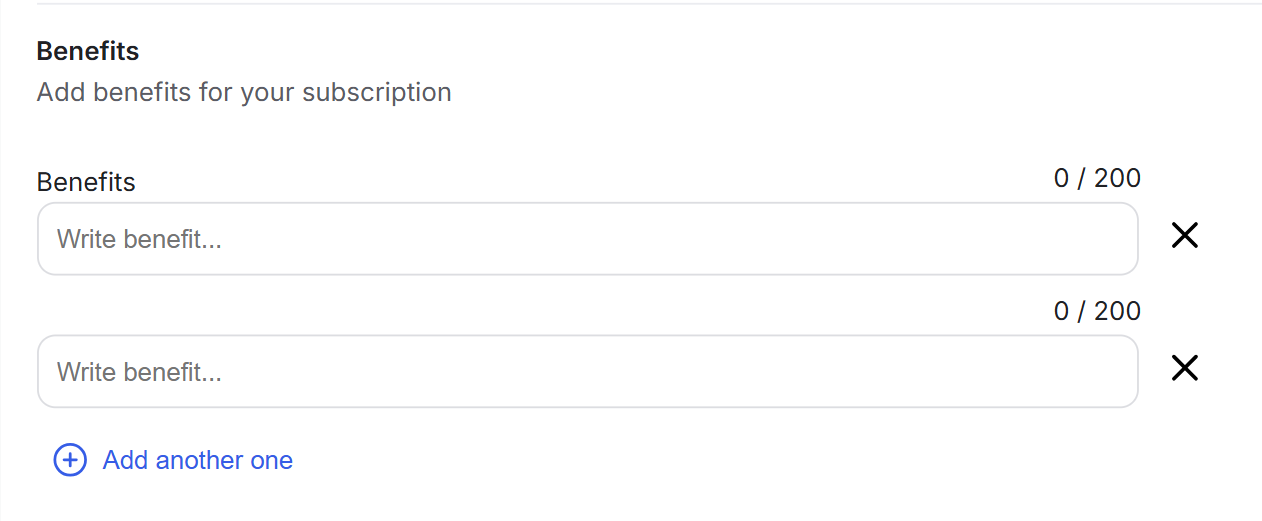Click the Benefits label above the first field
Image resolution: width=1262 pixels, height=521 pixels.
coord(86,182)
